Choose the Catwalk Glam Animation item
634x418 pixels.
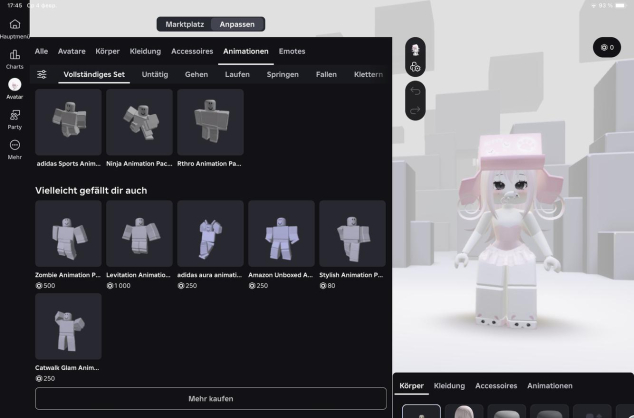[x=68, y=326]
